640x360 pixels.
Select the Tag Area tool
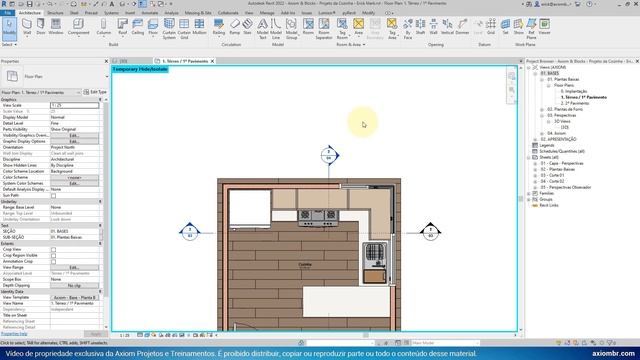coord(392,29)
